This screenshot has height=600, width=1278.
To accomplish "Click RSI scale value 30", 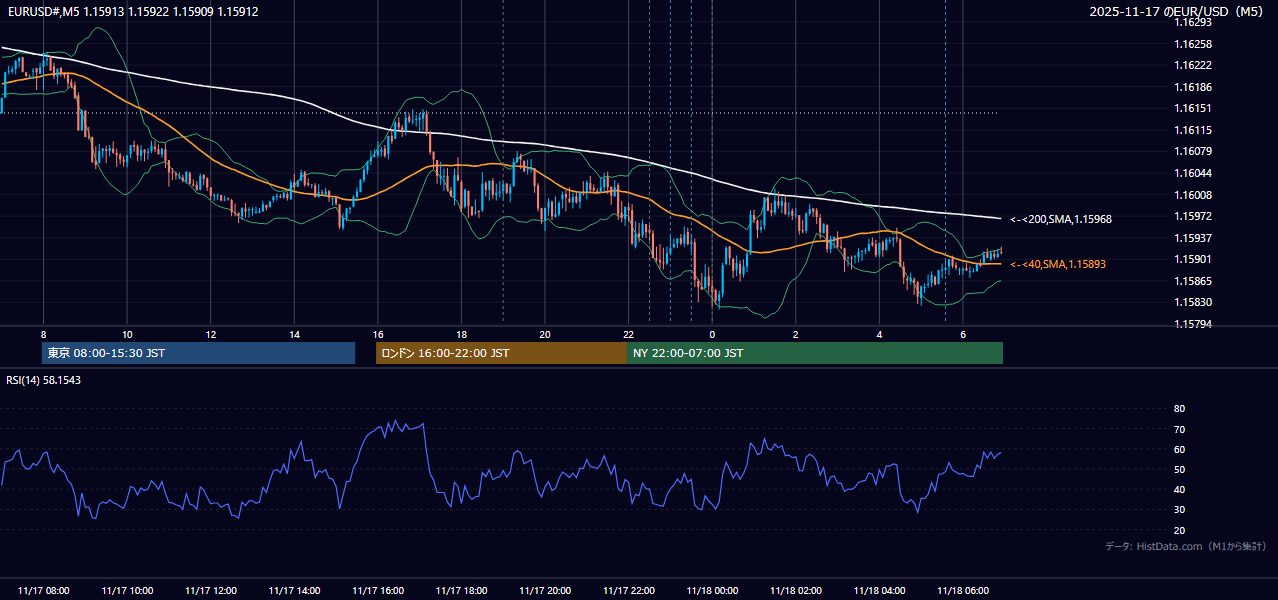I will pos(1179,510).
